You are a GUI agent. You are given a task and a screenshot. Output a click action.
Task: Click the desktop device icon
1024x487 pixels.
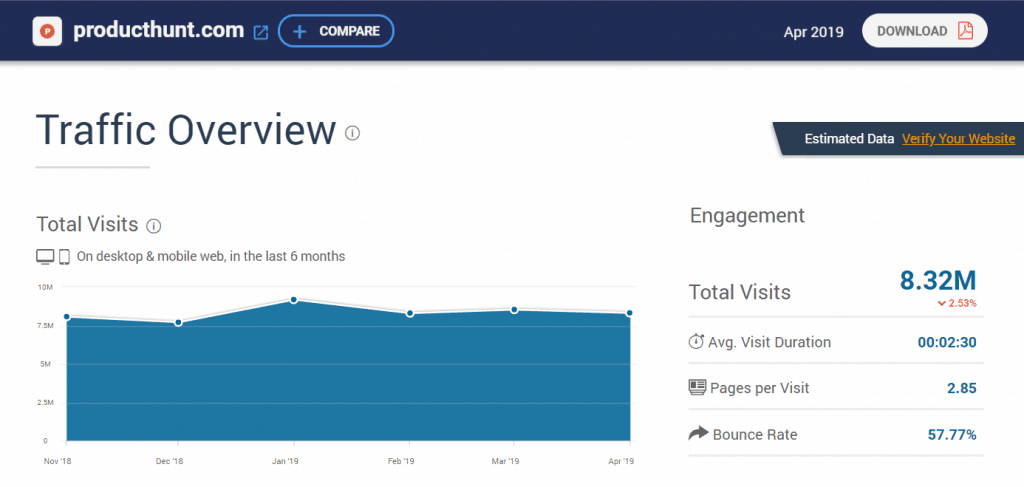[x=45, y=257]
